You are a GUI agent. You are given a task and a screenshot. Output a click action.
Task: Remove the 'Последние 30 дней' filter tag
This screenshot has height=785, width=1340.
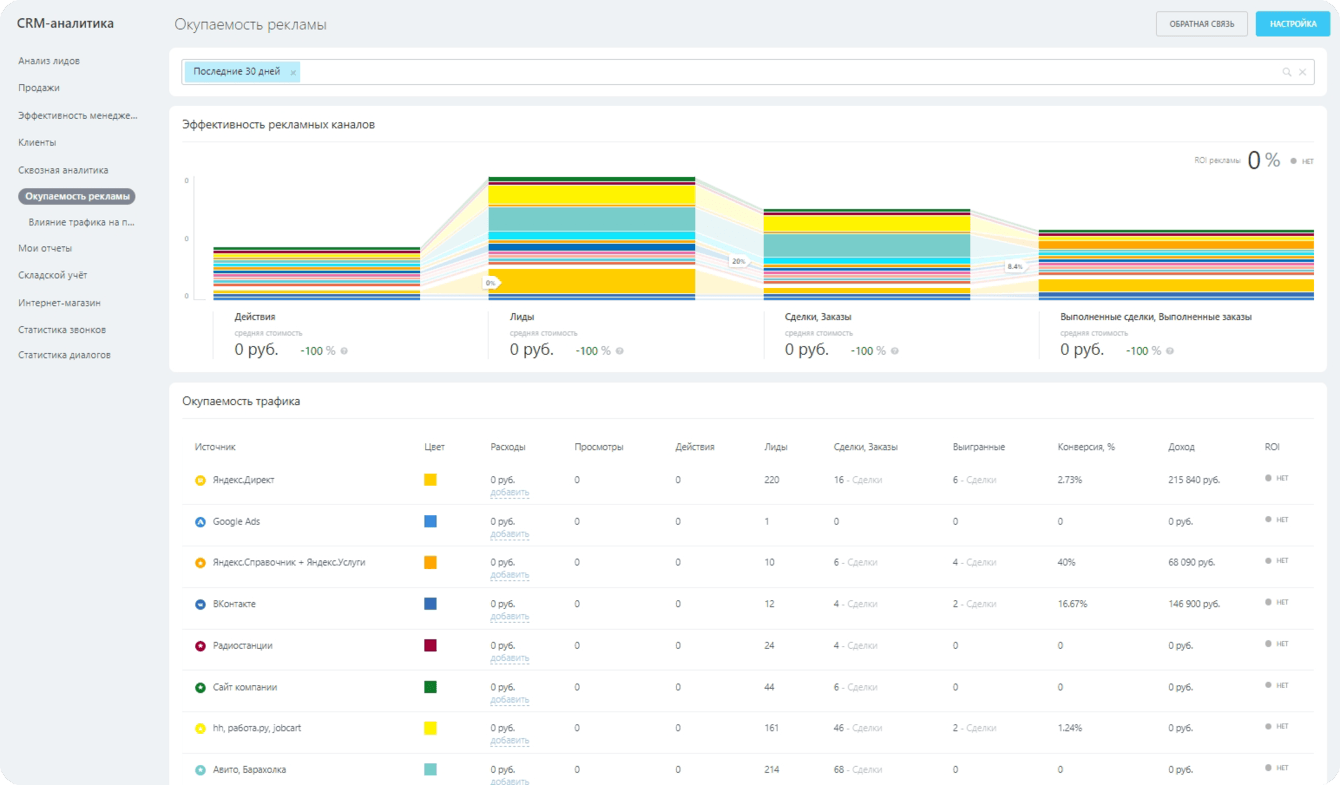point(293,73)
